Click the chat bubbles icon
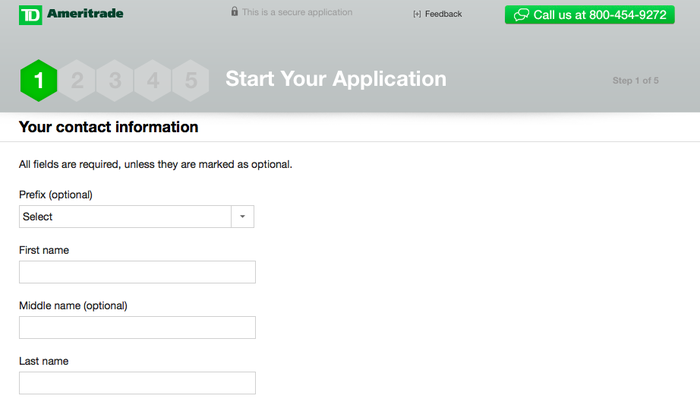Screen dimensions: 700x402 click(521, 15)
